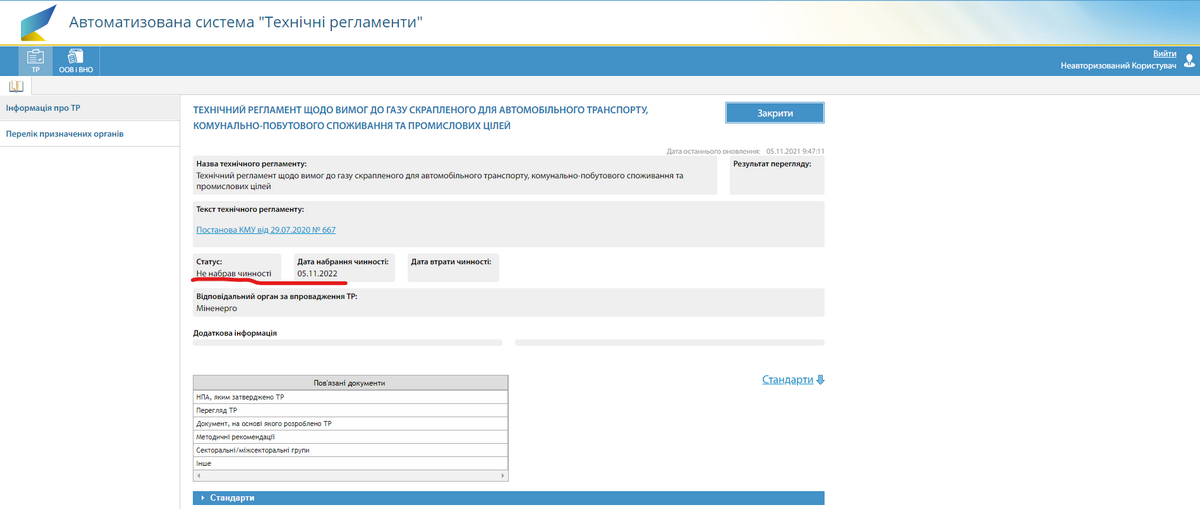1200x509 pixels.
Task: Open Перелік призначених органів in sidebar
Action: (65, 134)
